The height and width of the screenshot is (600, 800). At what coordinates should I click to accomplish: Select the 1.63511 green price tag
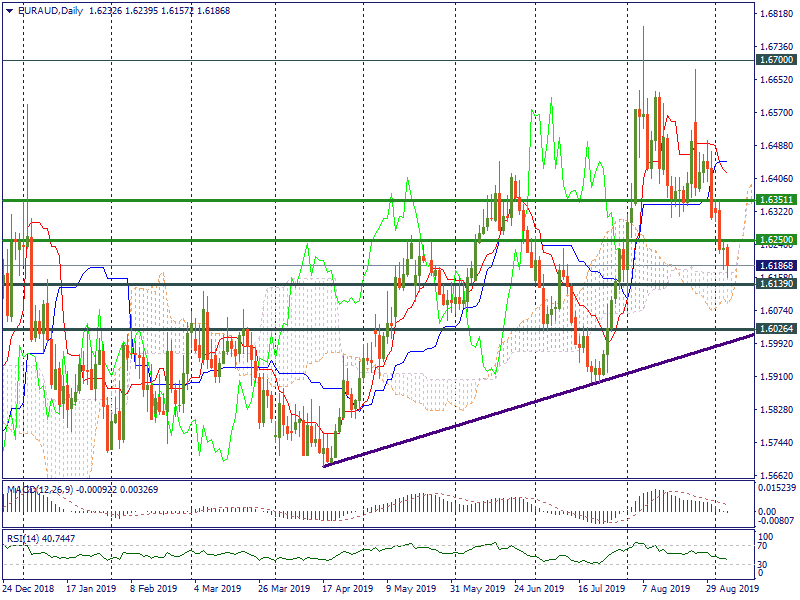click(776, 201)
